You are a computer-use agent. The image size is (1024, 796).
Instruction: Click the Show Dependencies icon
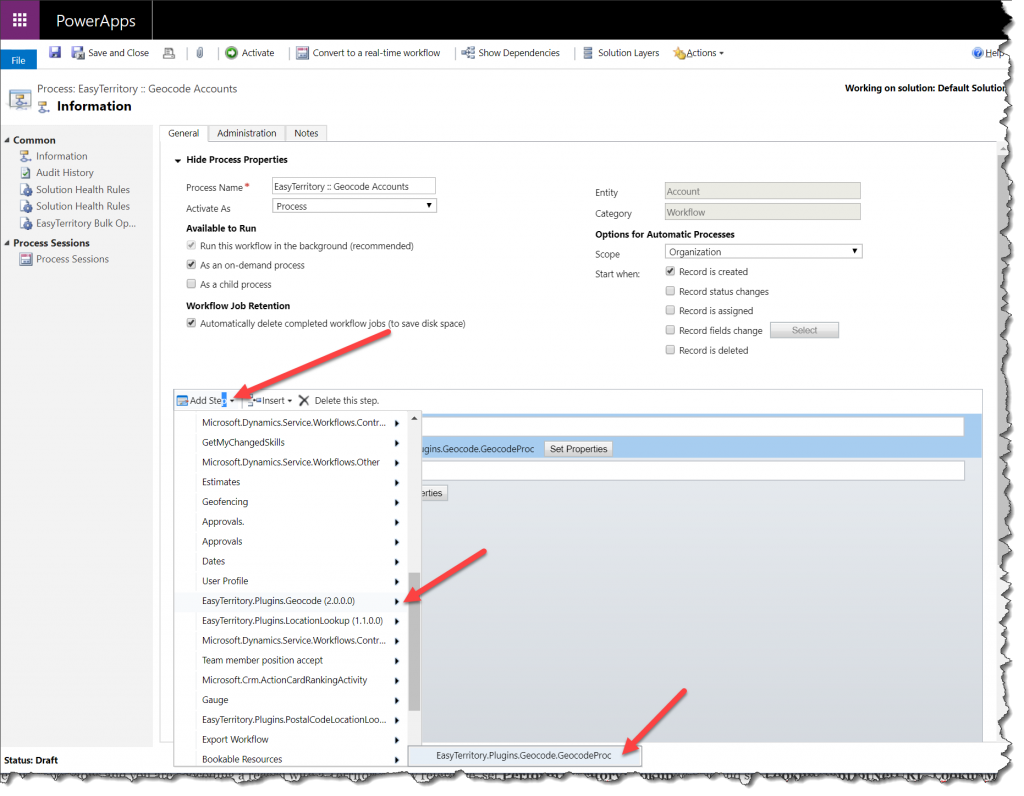(468, 53)
